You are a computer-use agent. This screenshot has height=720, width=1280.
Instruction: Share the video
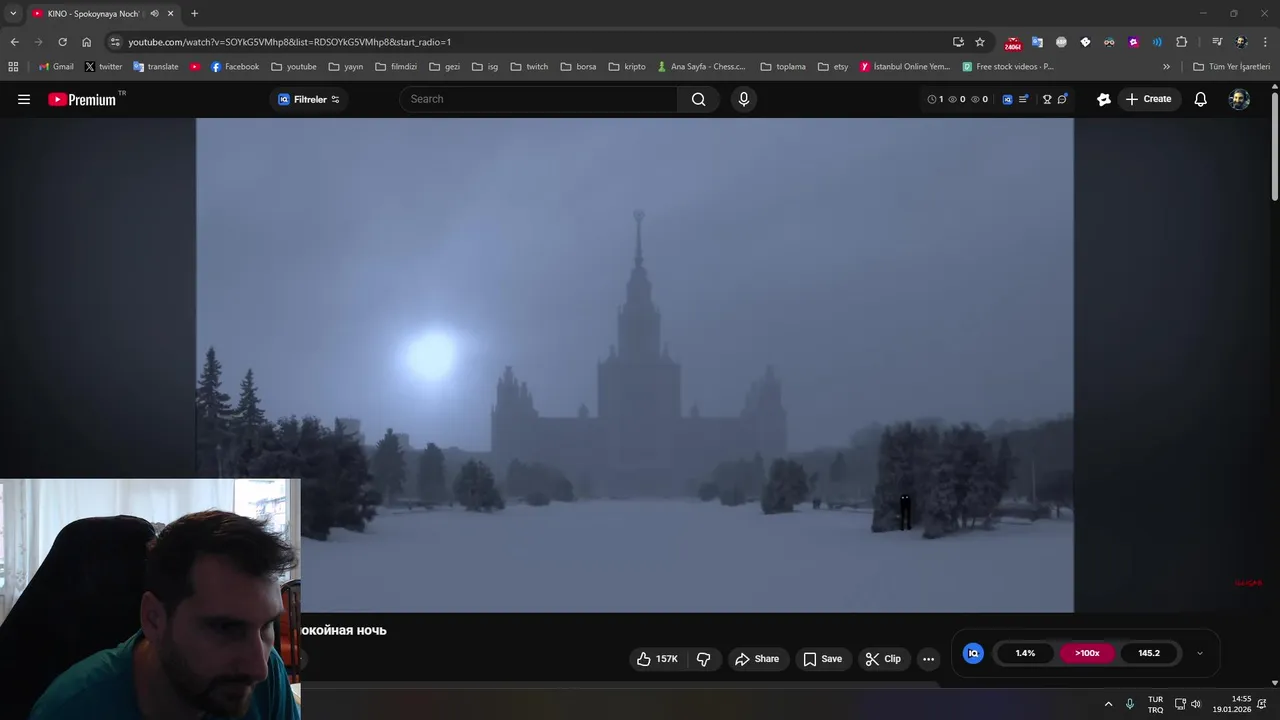tap(757, 659)
